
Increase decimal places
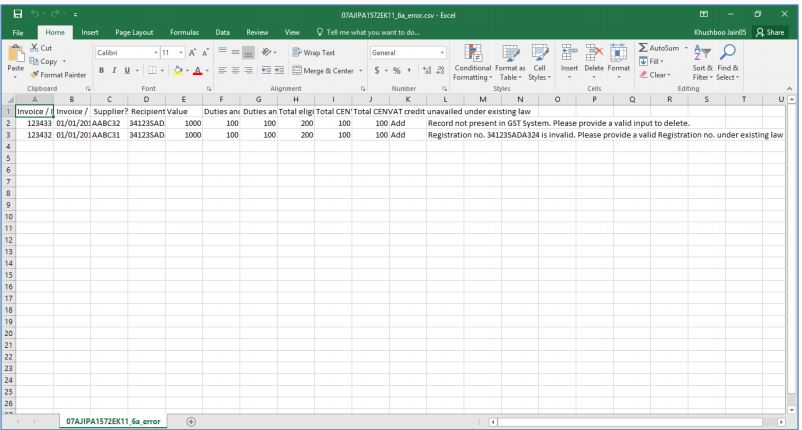(427, 71)
